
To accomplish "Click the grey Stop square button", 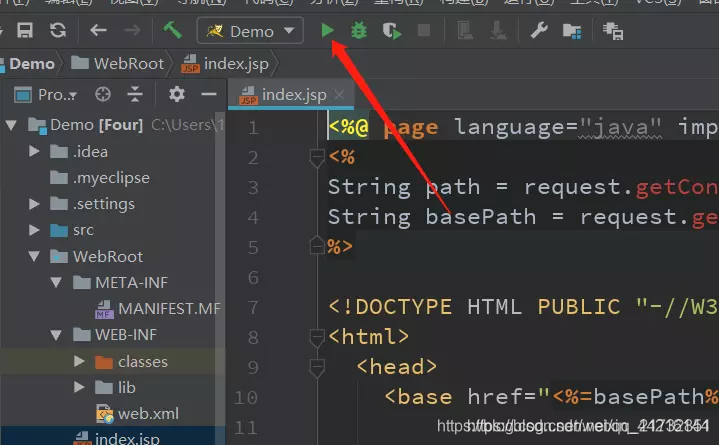I will point(424,30).
